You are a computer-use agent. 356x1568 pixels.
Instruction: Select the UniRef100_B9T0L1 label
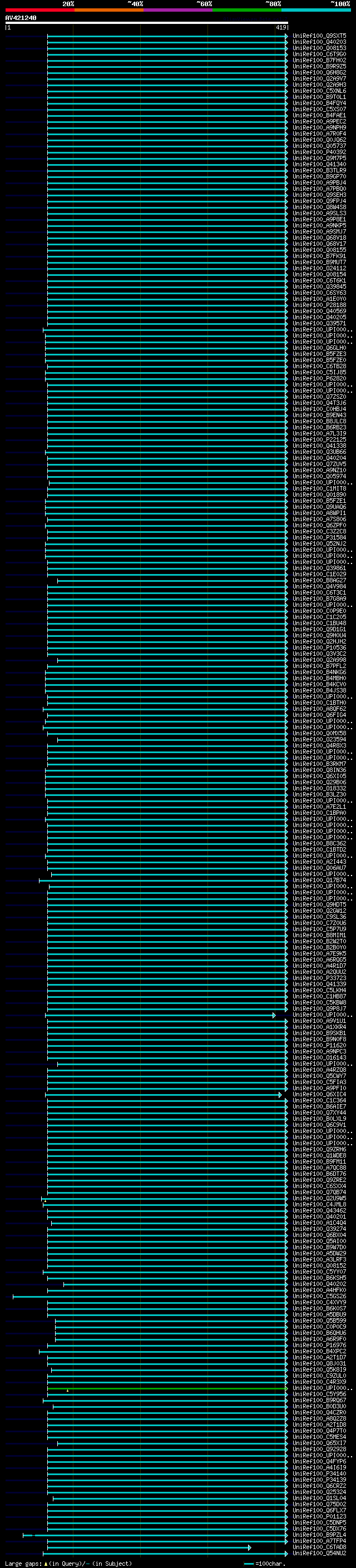319,97
